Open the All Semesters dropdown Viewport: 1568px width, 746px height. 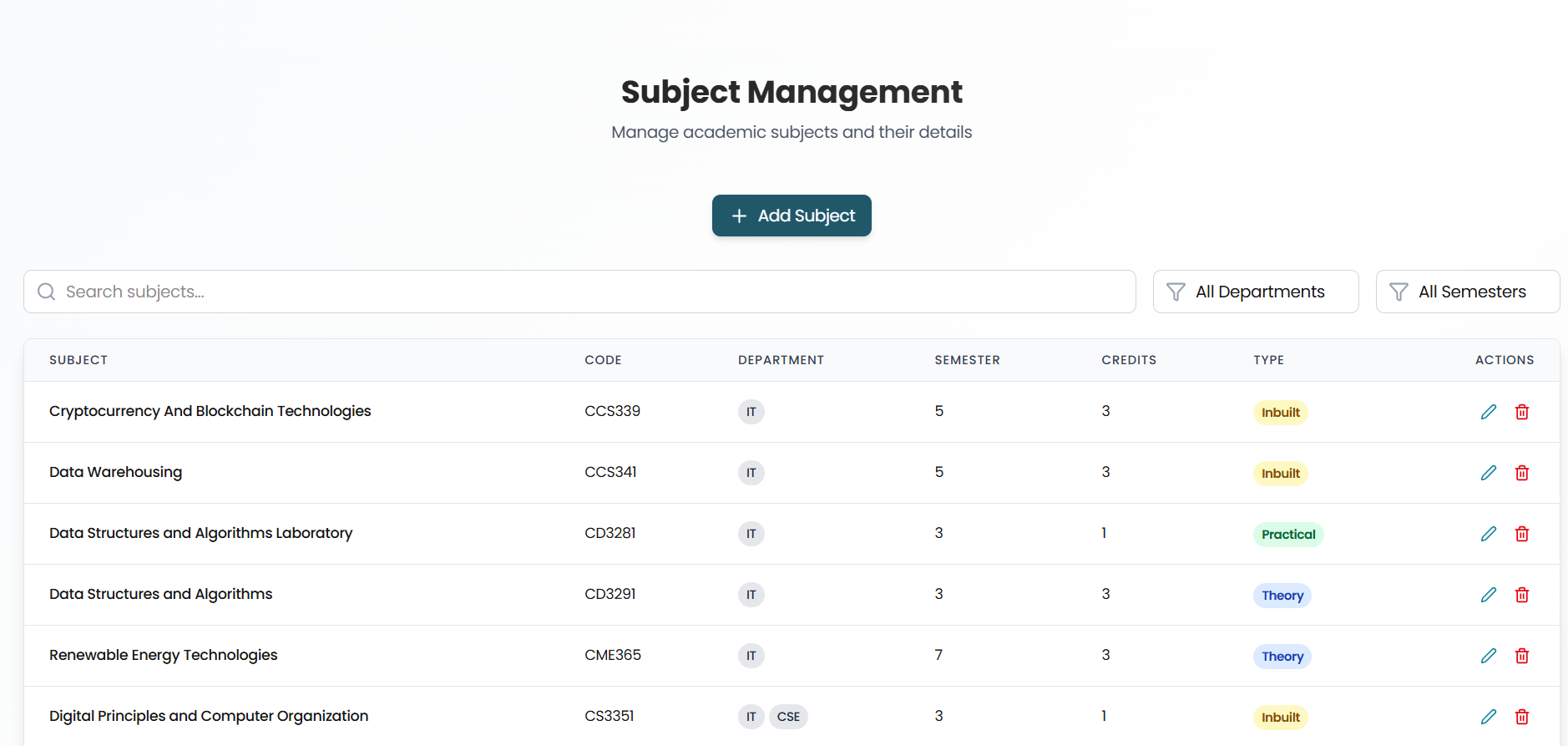click(x=1468, y=292)
